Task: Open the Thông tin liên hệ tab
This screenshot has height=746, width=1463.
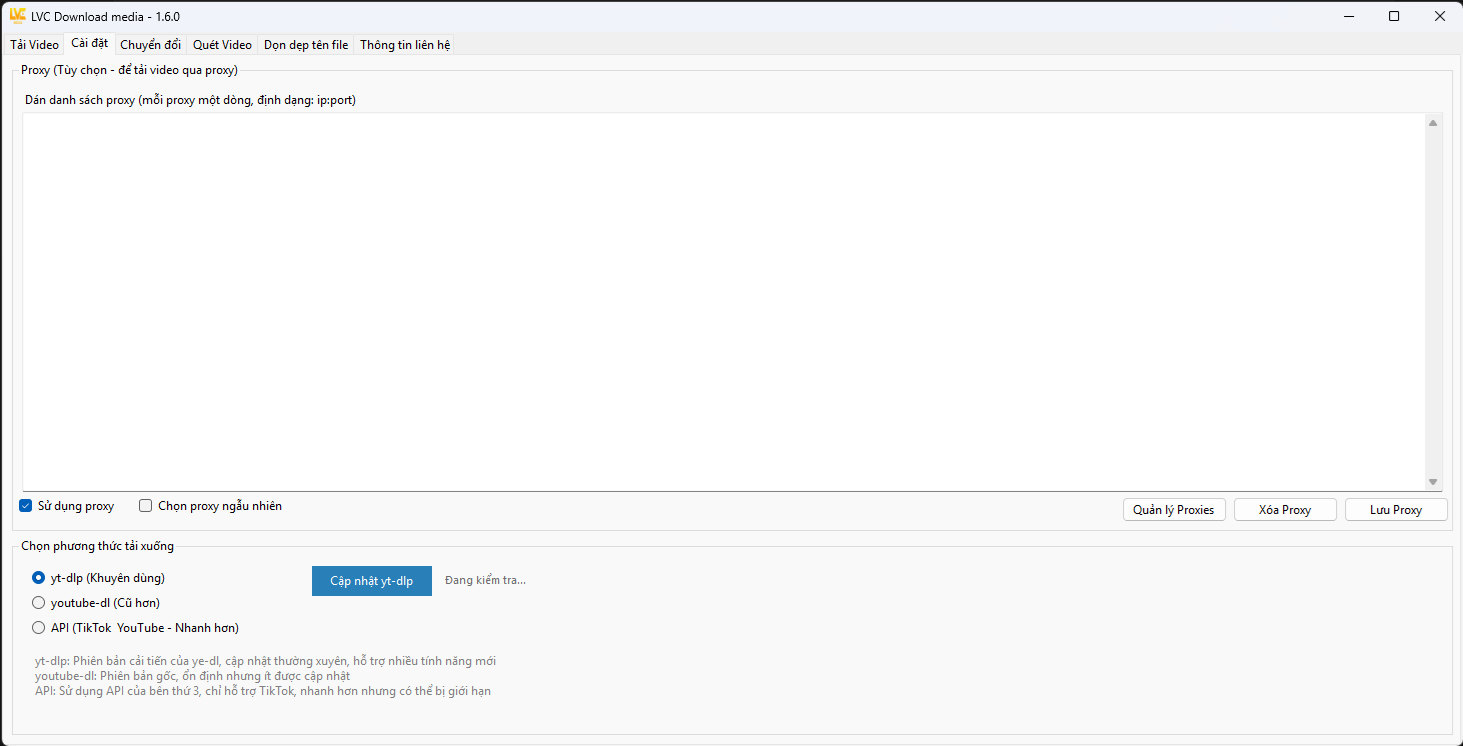Action: (405, 45)
